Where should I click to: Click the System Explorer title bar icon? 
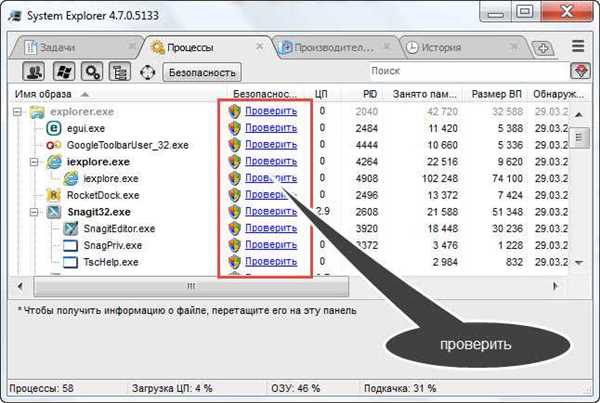(x=15, y=16)
